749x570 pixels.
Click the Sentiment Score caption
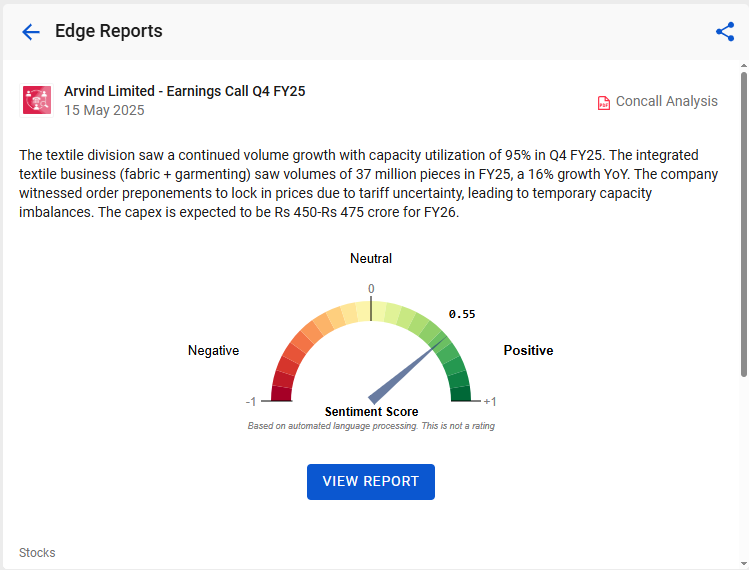click(371, 411)
